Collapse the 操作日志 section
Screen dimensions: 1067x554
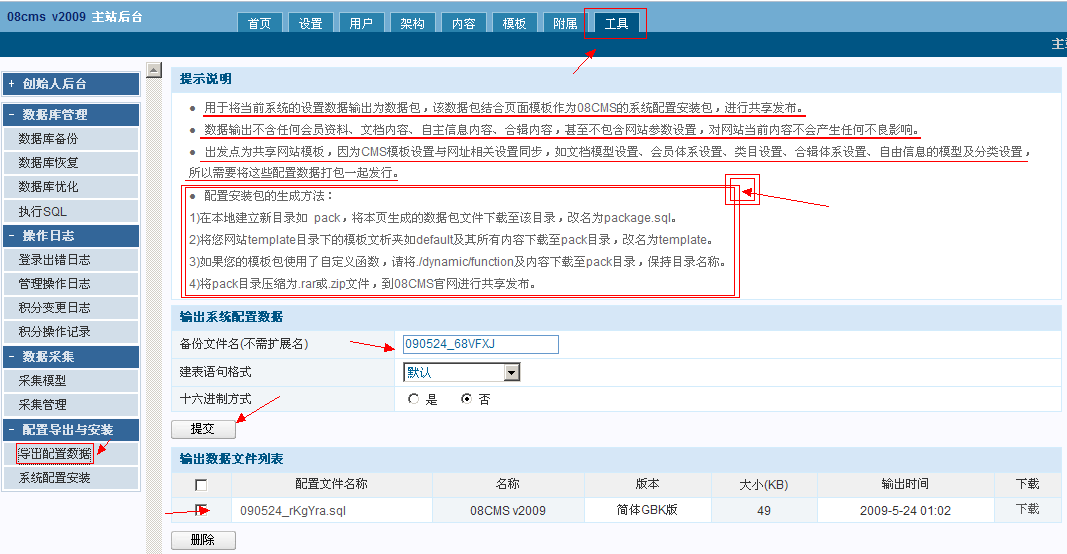pos(71,235)
